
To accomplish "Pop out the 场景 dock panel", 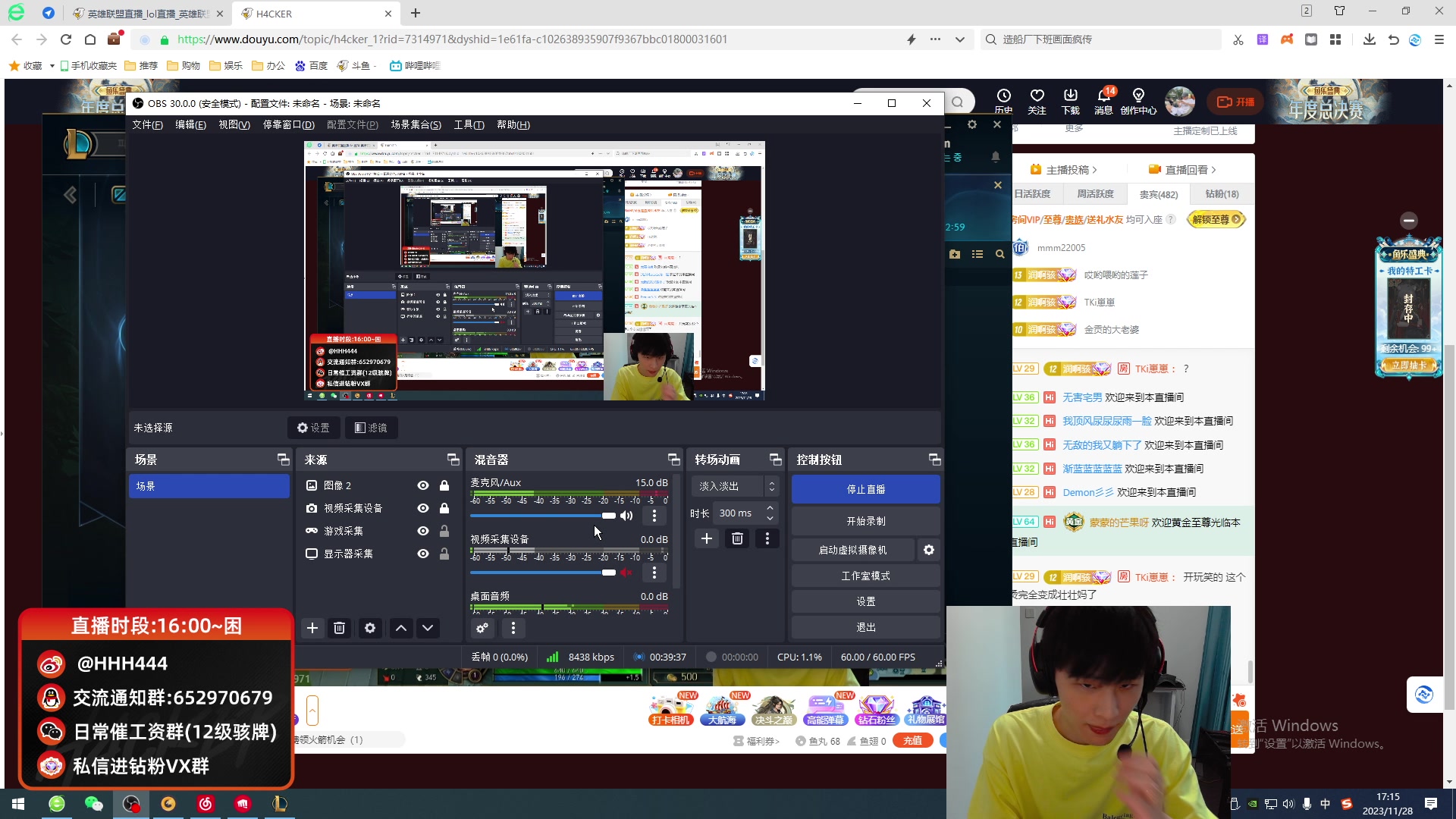I will (x=284, y=460).
